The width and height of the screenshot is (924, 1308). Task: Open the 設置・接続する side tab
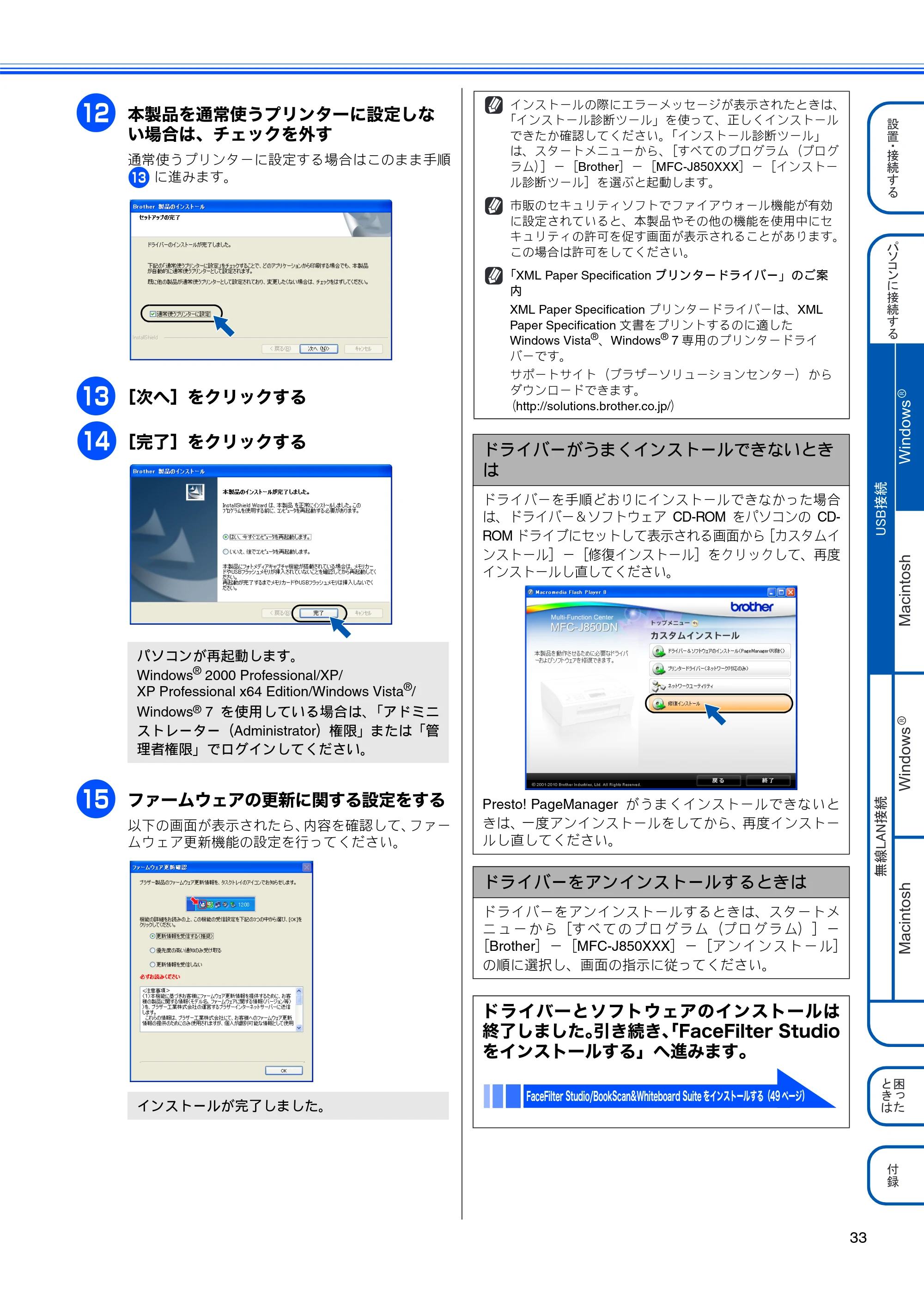(x=895, y=158)
